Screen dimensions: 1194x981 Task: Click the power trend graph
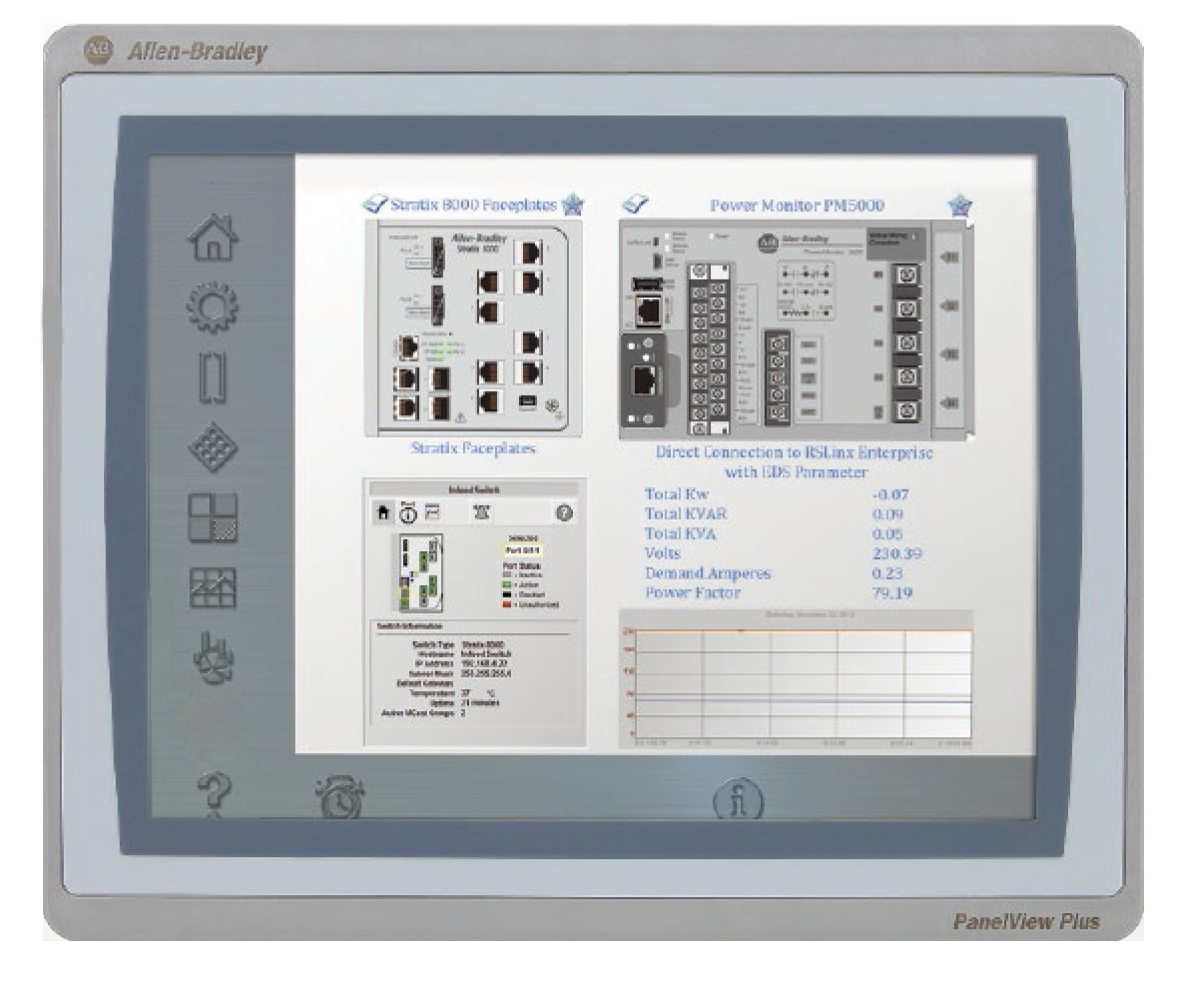click(x=797, y=682)
